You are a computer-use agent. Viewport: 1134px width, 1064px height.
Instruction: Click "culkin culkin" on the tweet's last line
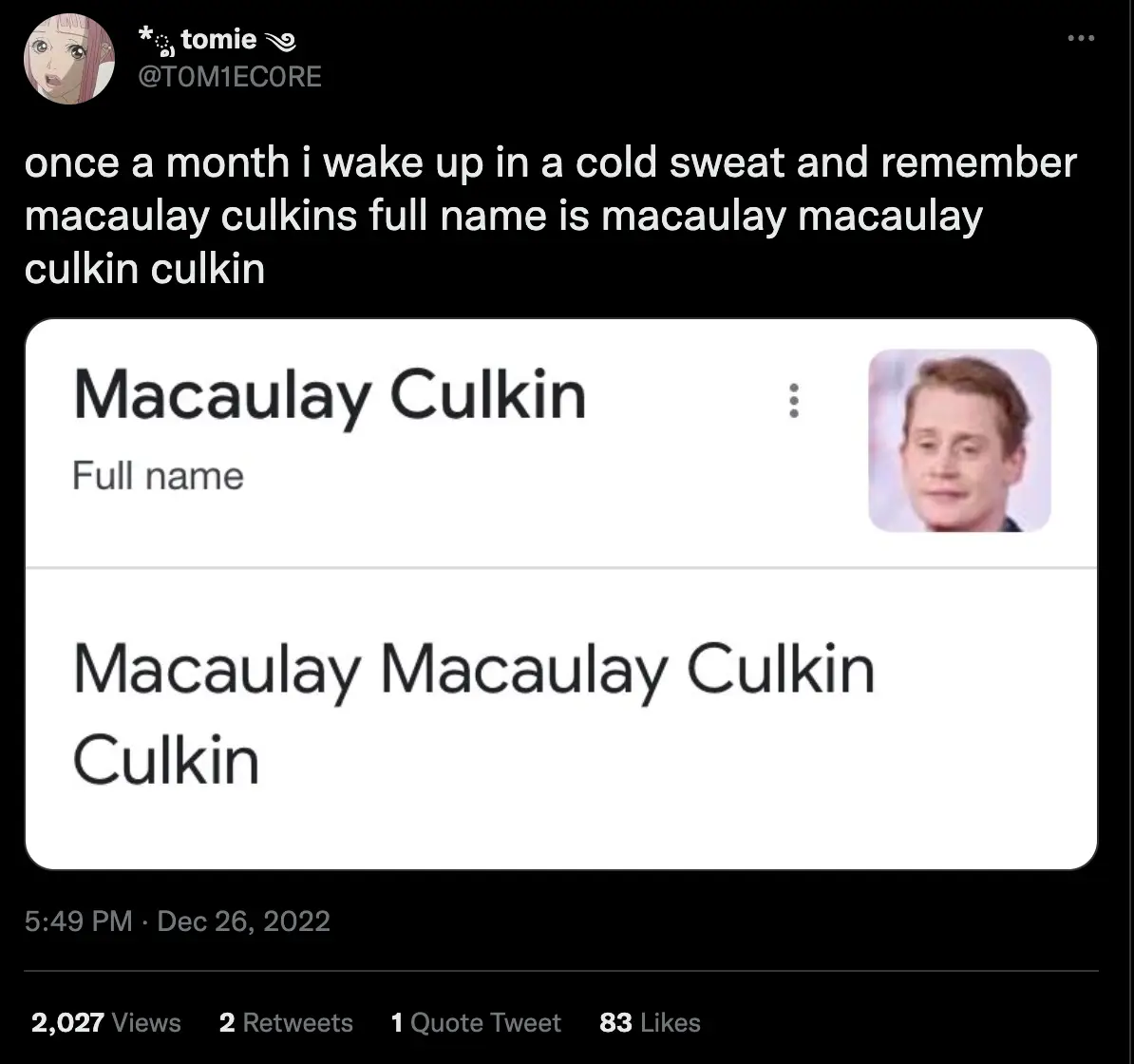pos(144,270)
